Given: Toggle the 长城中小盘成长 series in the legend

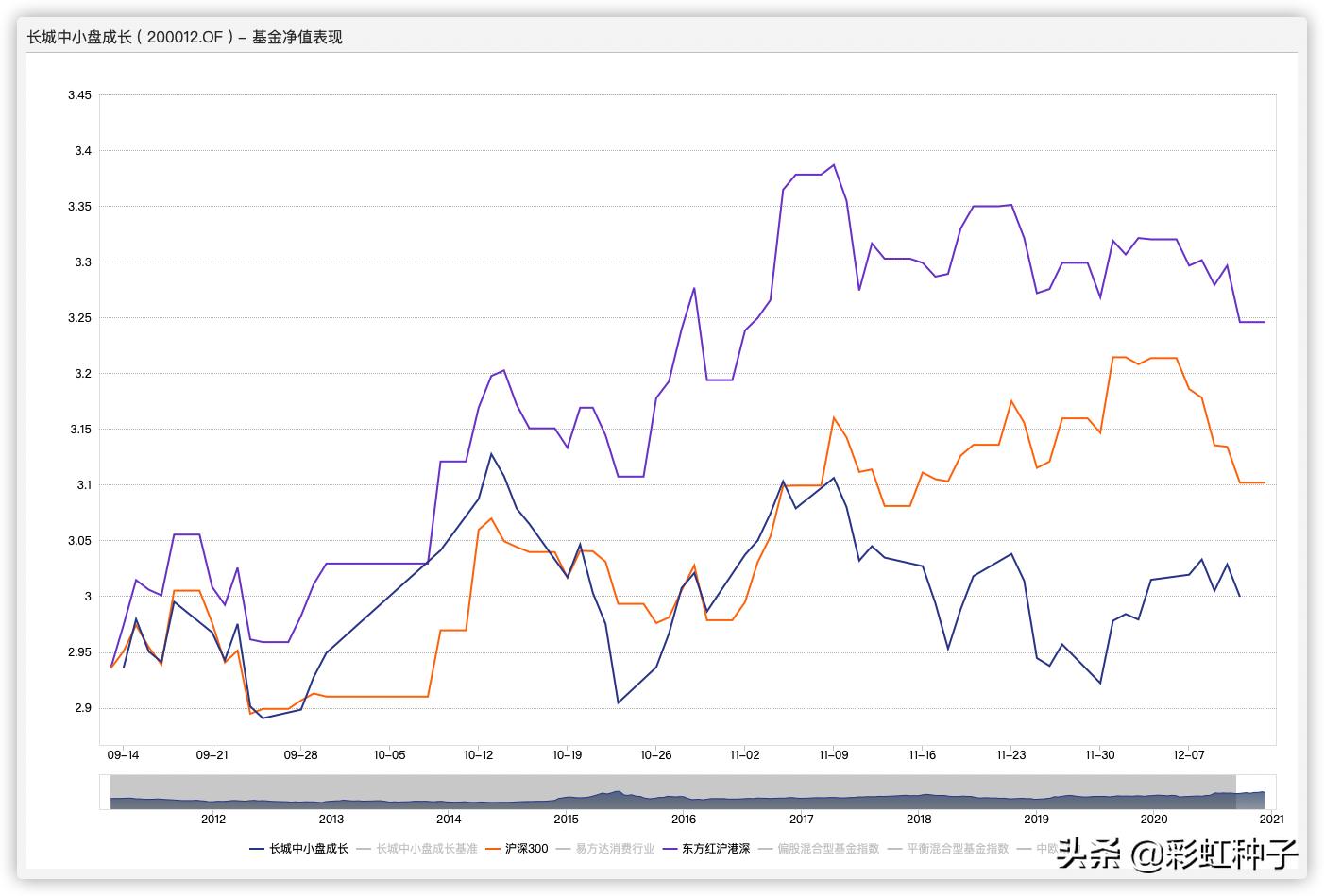Looking at the screenshot, I should tap(298, 849).
